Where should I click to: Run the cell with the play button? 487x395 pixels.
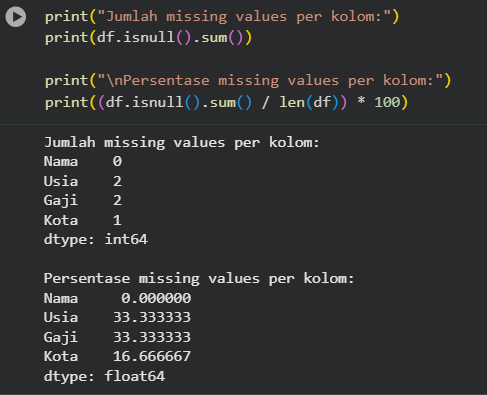click(x=16, y=17)
